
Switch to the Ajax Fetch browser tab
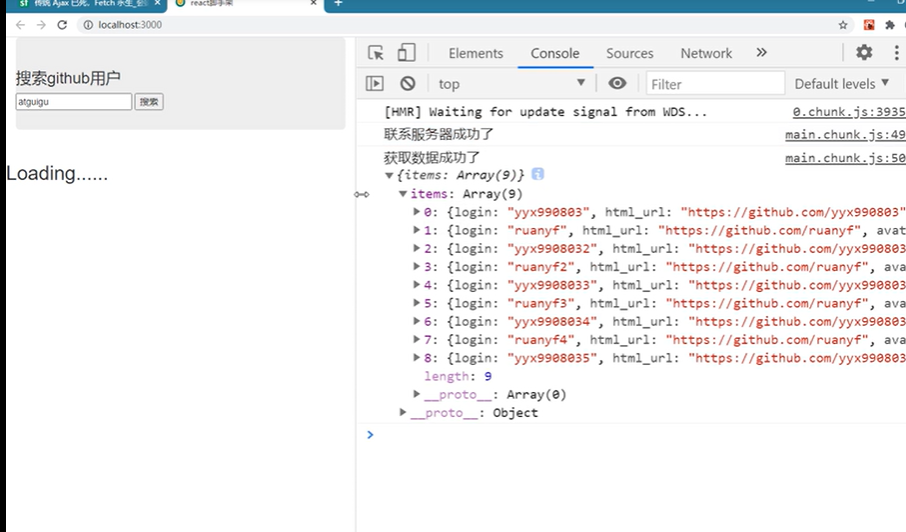pos(85,4)
